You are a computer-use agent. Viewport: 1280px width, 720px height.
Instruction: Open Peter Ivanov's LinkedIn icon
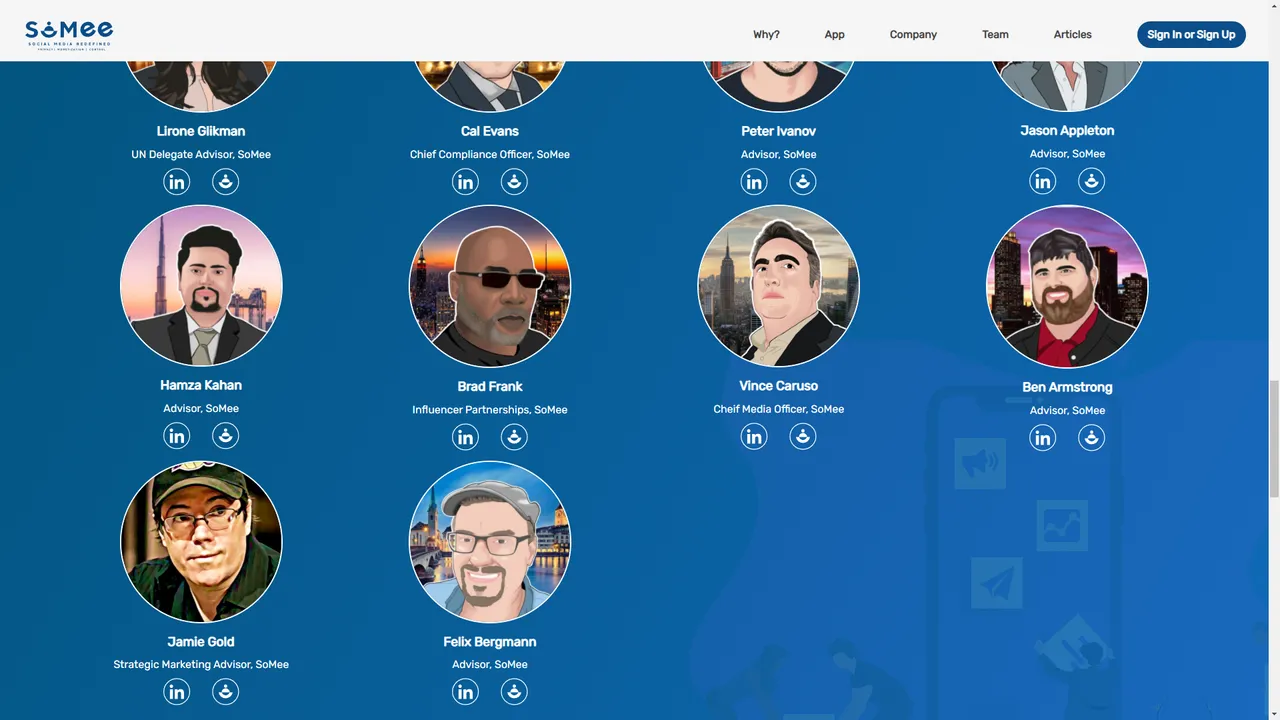754,182
